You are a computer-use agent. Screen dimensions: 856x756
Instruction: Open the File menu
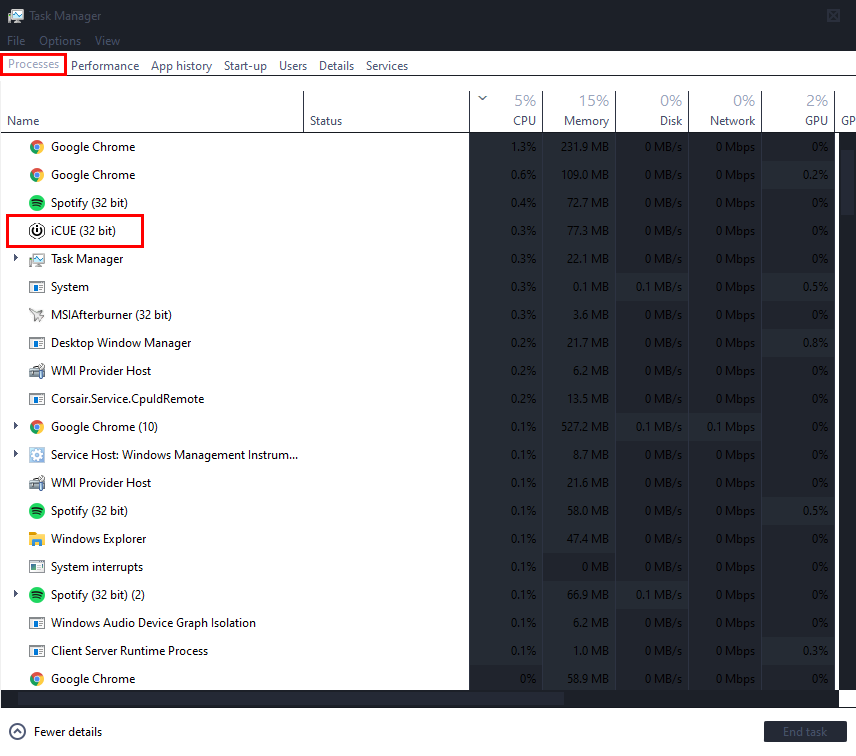tap(16, 41)
